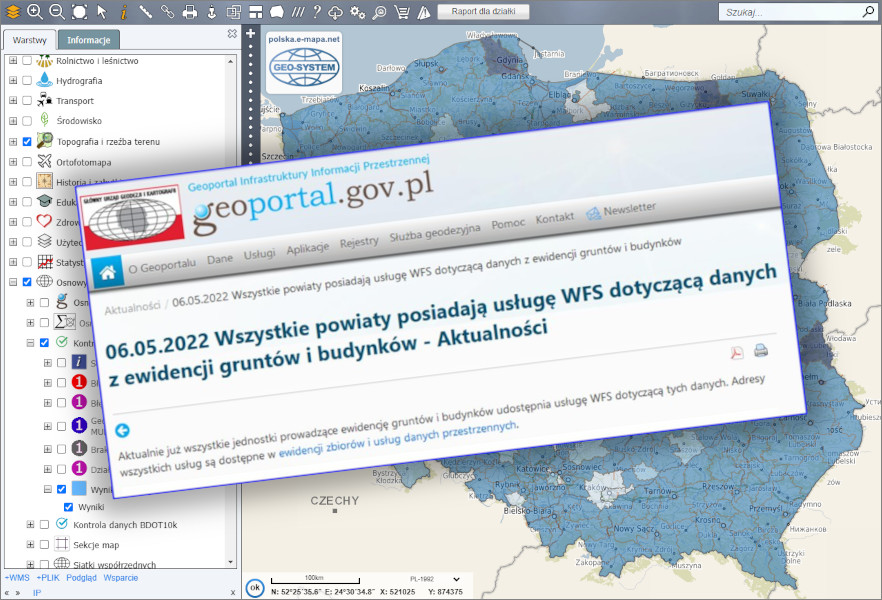Click the IP link at panel bottom
This screenshot has width=882, height=600.
point(37,593)
